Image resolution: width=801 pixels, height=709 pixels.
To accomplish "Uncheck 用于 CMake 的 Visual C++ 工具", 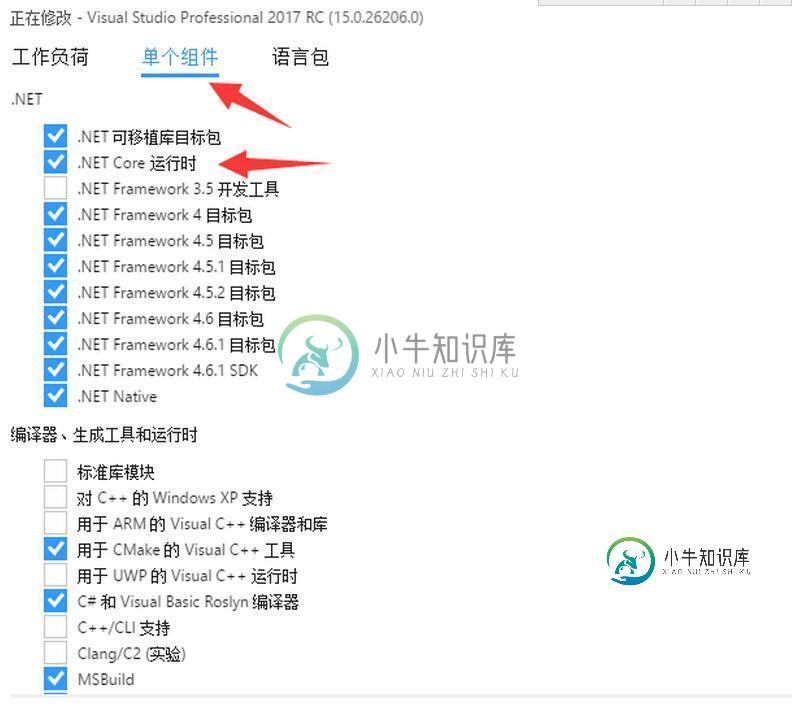I will pos(55,550).
